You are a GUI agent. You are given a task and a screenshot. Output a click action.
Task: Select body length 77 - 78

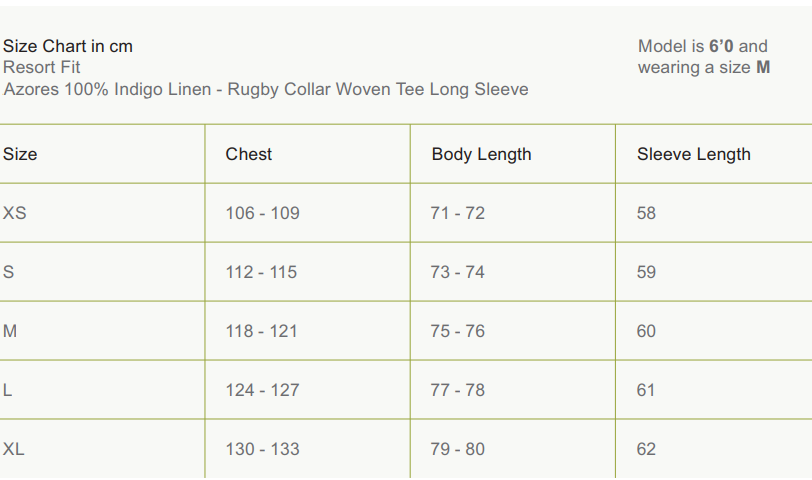coord(457,390)
